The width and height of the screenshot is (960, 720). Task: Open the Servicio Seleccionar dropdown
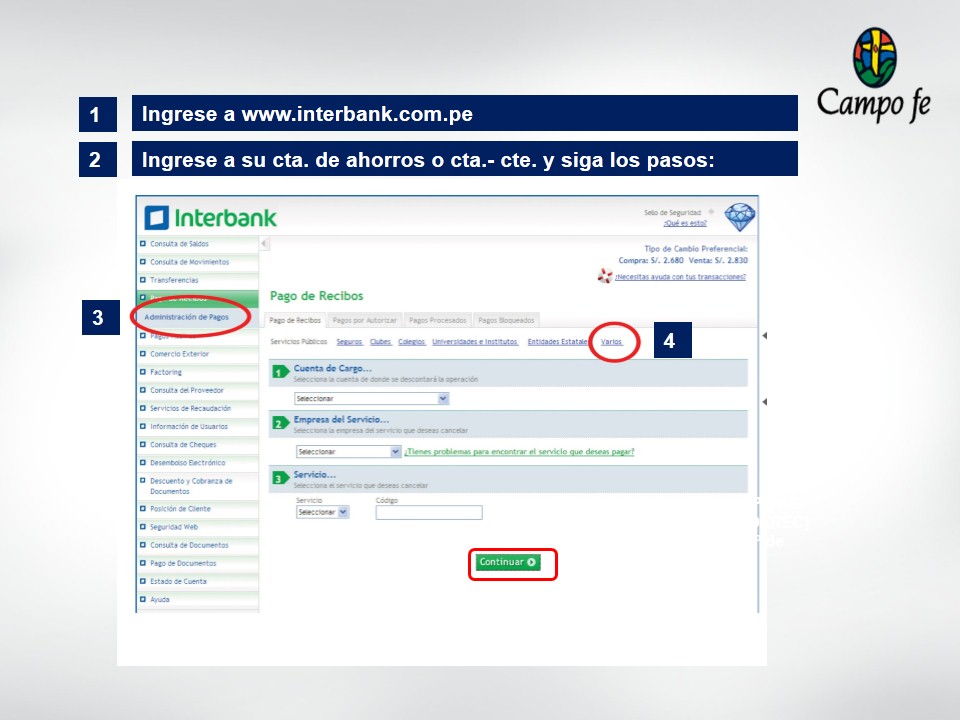323,512
